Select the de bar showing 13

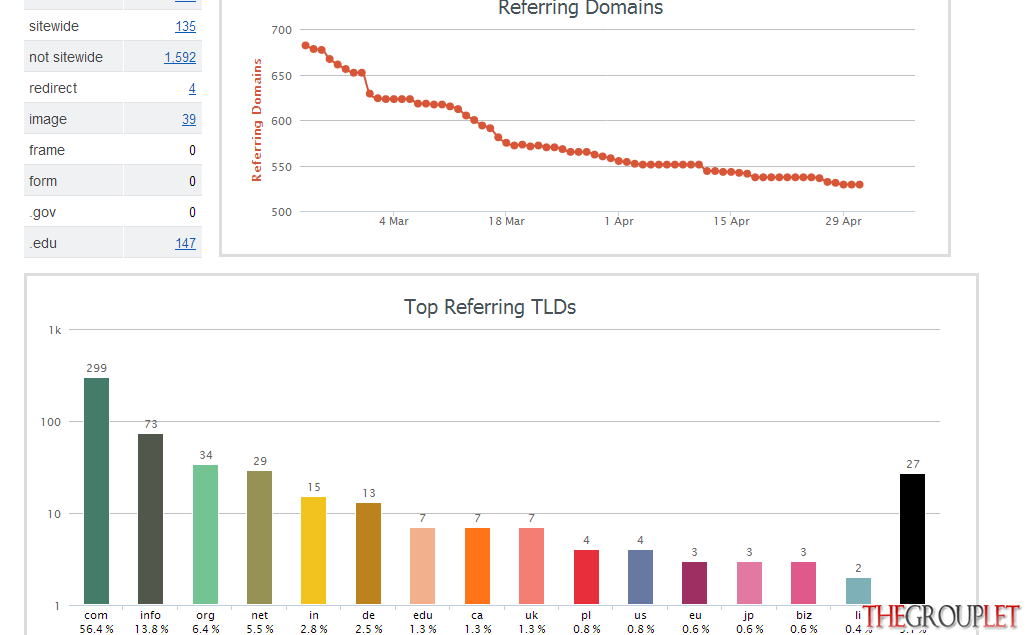coord(368,554)
